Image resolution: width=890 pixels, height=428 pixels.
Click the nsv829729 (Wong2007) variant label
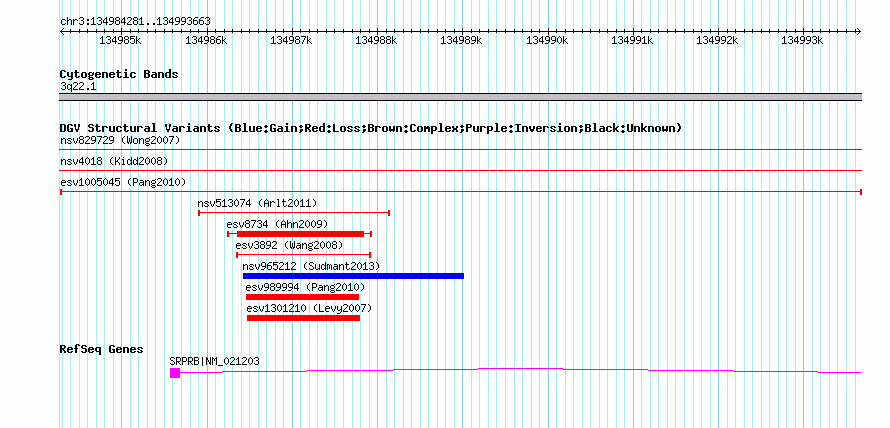point(120,140)
